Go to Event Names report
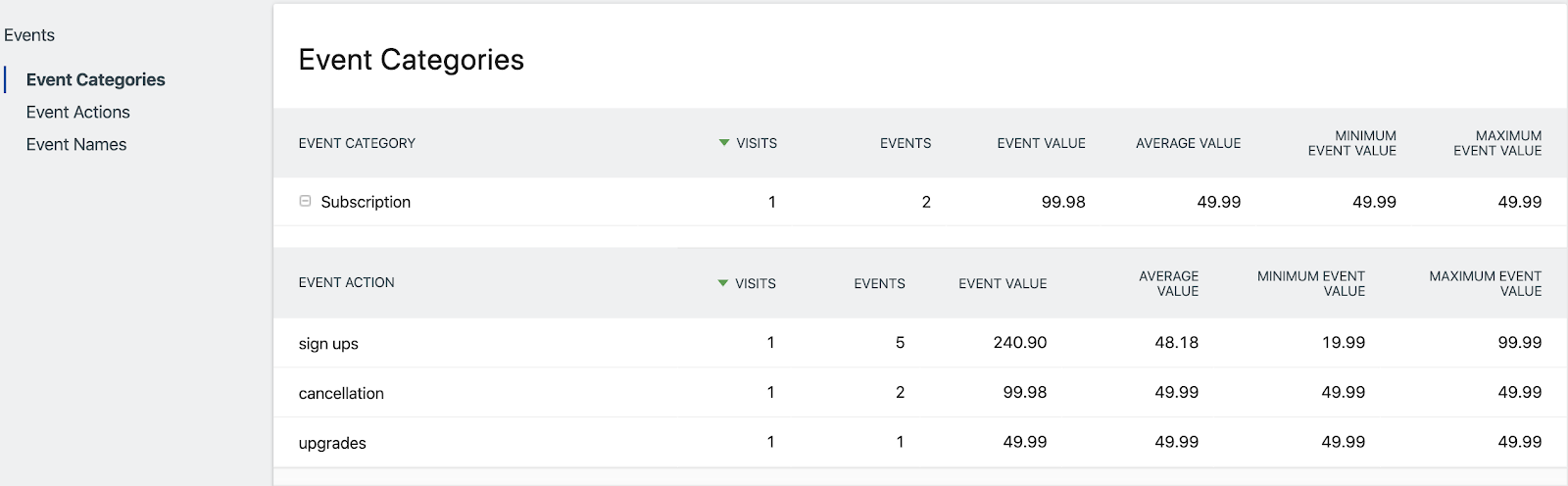The width and height of the screenshot is (1568, 486). click(x=75, y=144)
